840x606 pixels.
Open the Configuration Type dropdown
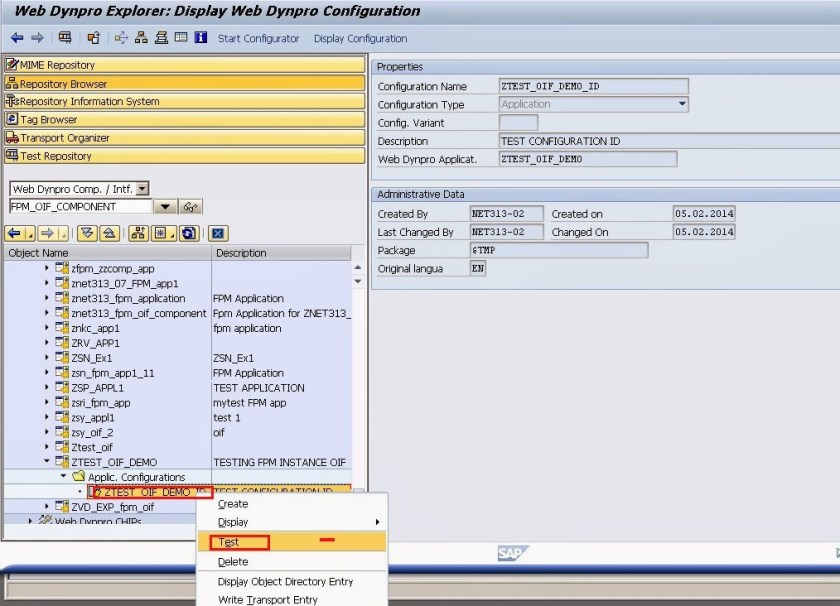coord(682,104)
